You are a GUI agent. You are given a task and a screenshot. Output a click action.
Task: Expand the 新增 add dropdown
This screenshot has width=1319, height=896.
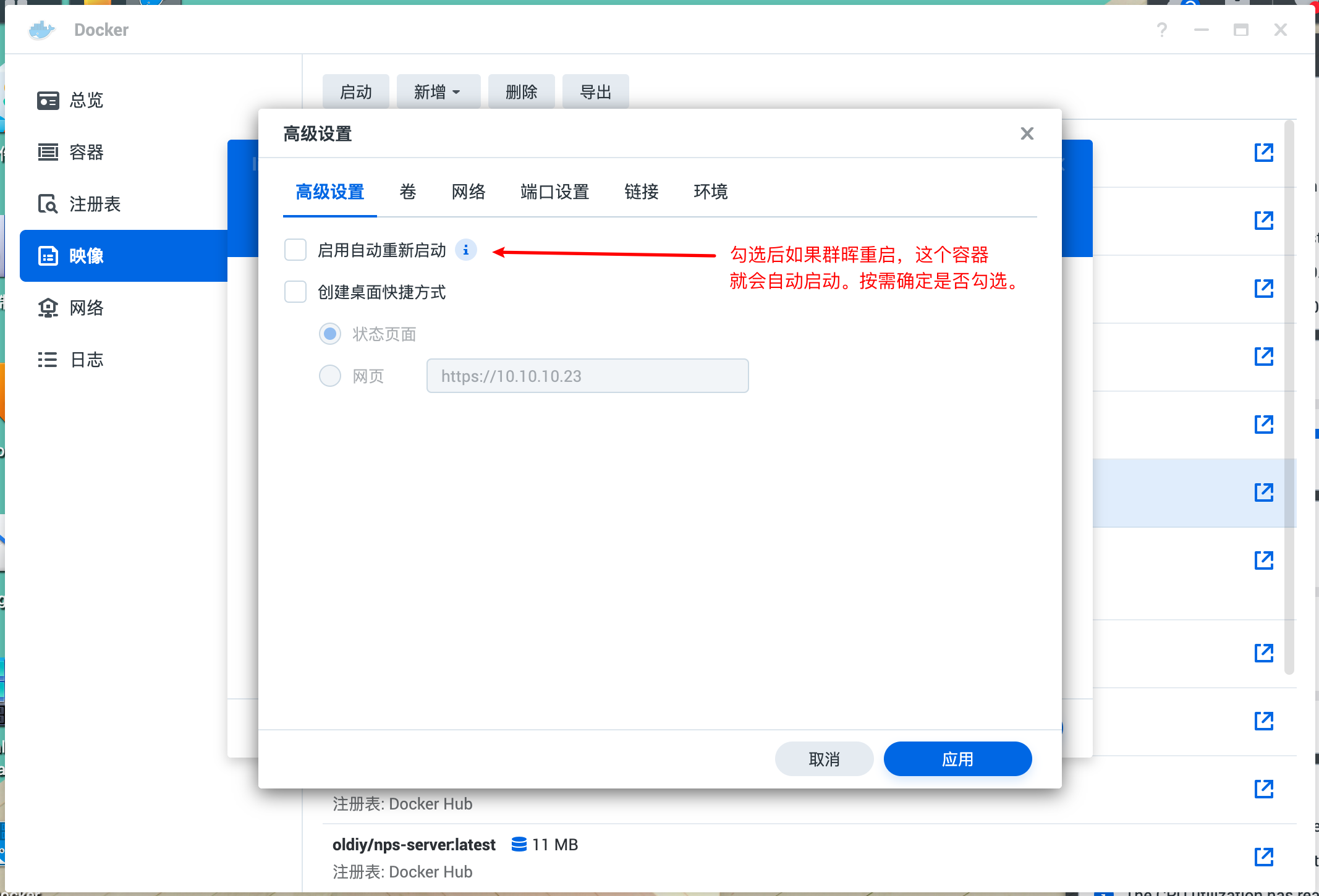[439, 92]
